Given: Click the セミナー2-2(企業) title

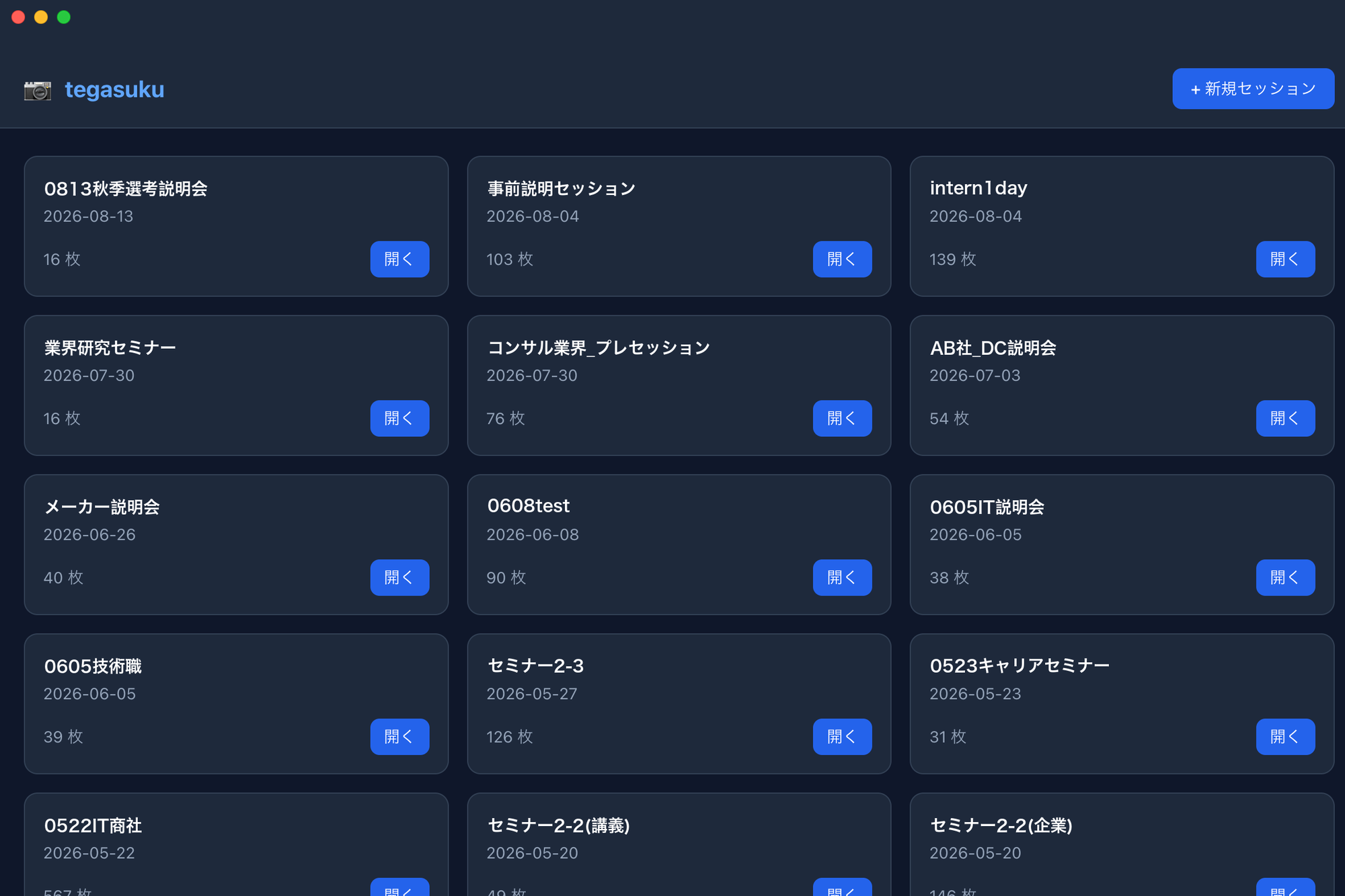Looking at the screenshot, I should tap(1001, 826).
